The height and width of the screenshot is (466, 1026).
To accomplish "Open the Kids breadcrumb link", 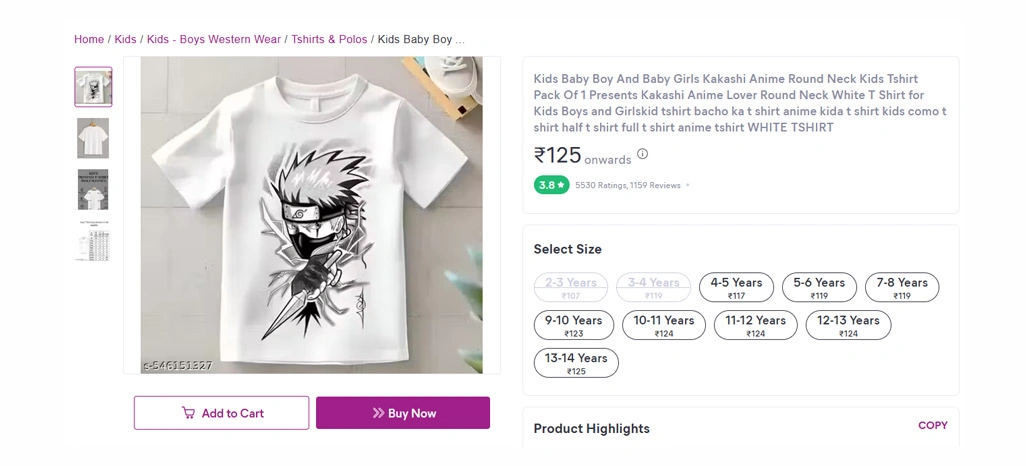I will [126, 39].
